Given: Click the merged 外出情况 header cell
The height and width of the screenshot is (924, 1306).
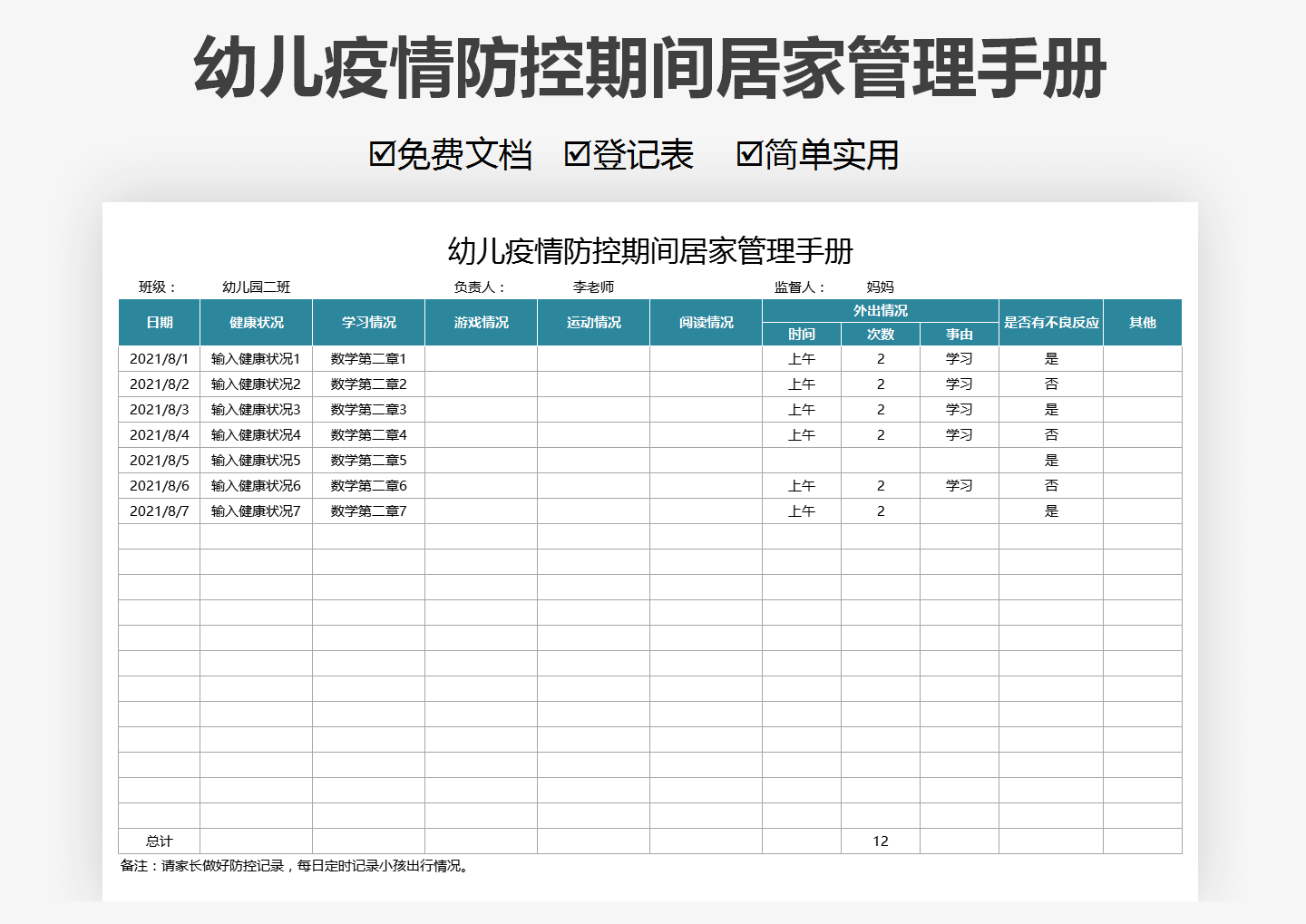Looking at the screenshot, I should coord(879,309).
